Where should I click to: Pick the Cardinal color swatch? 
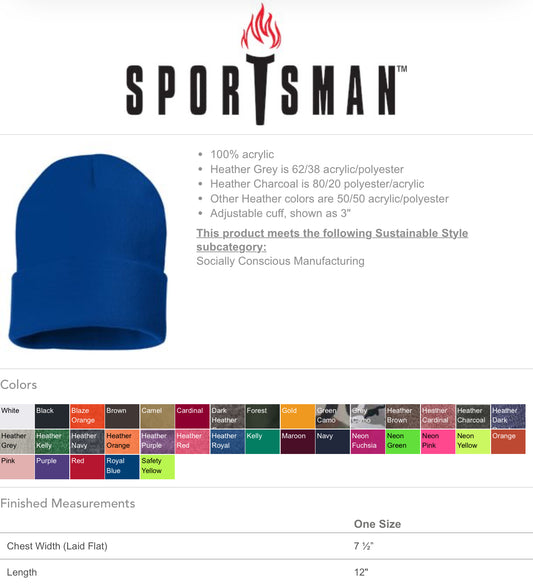[192, 416]
